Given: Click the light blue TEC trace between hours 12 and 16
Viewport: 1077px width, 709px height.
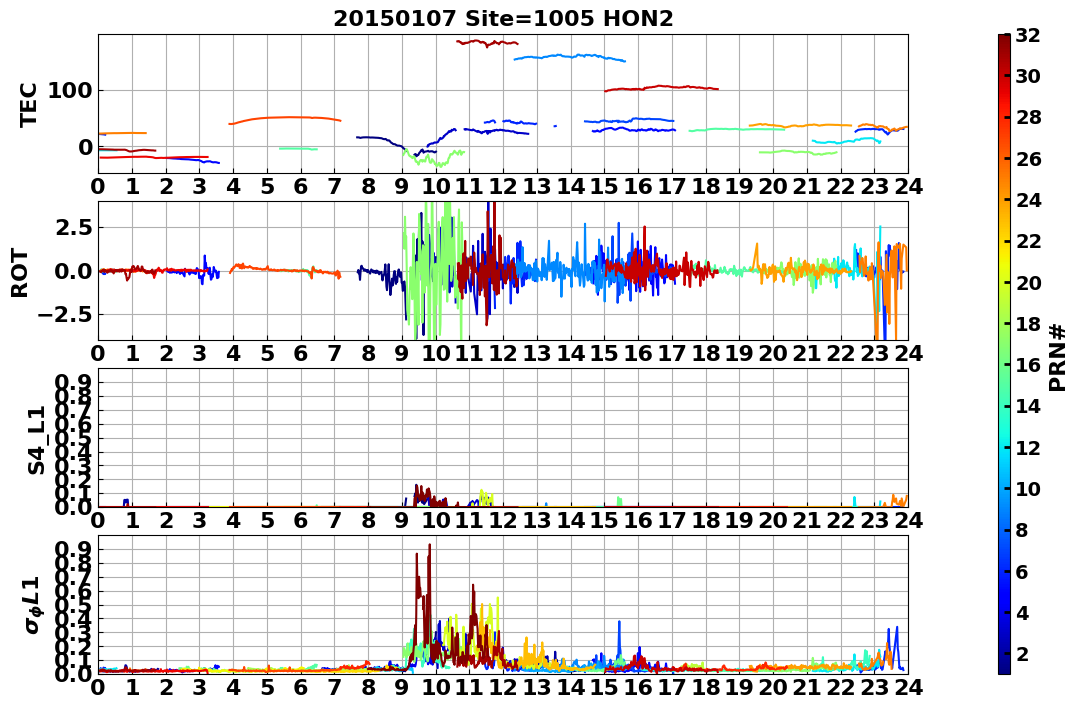Looking at the screenshot, I should tap(570, 56).
